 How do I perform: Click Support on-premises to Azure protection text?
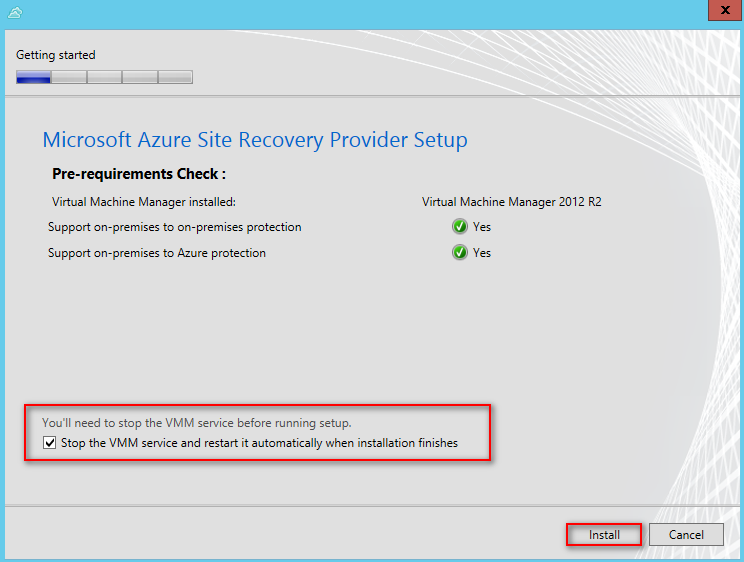click(157, 253)
